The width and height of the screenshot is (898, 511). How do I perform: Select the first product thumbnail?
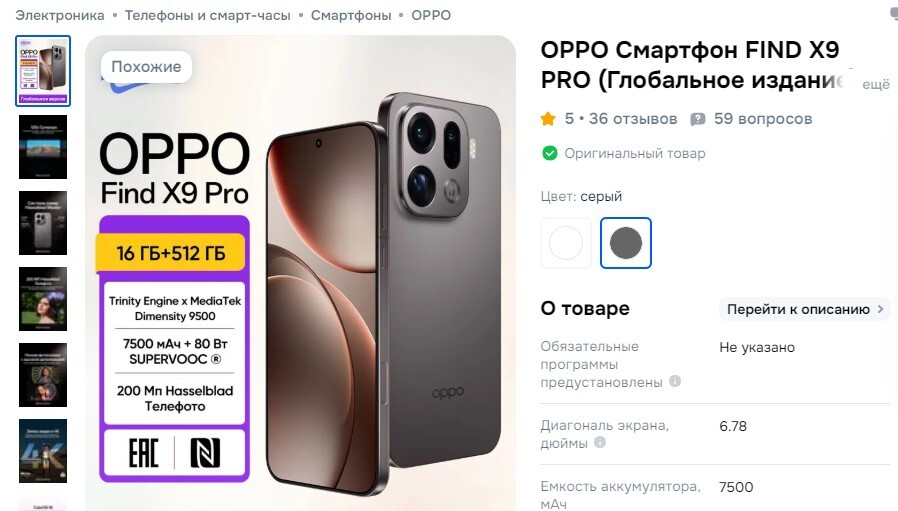tap(43, 71)
